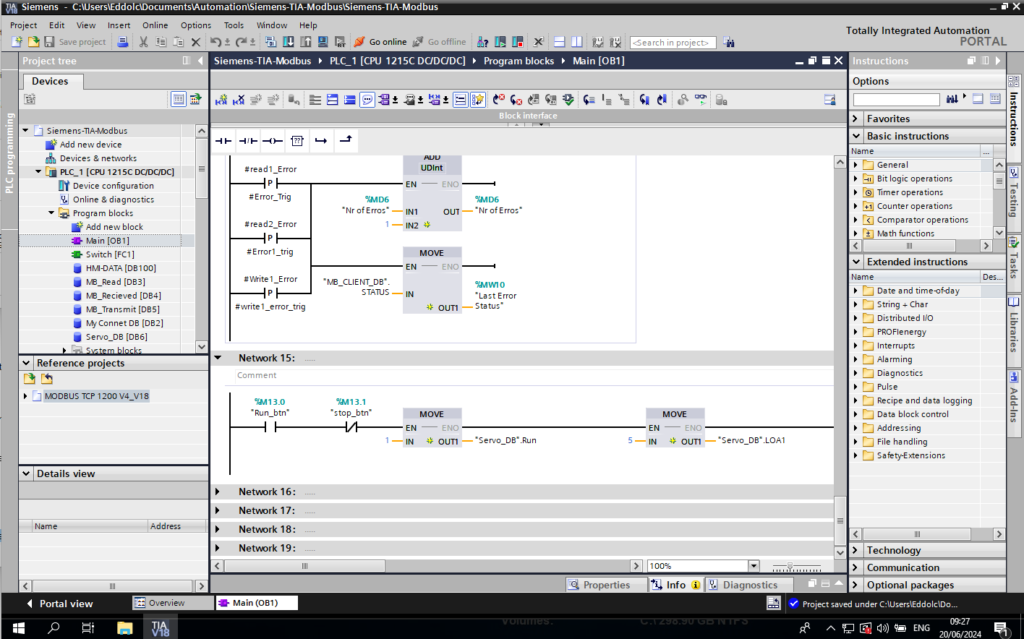Create a new project with toolbar icon
Viewport: 1024px width, 639px height.
coord(16,42)
